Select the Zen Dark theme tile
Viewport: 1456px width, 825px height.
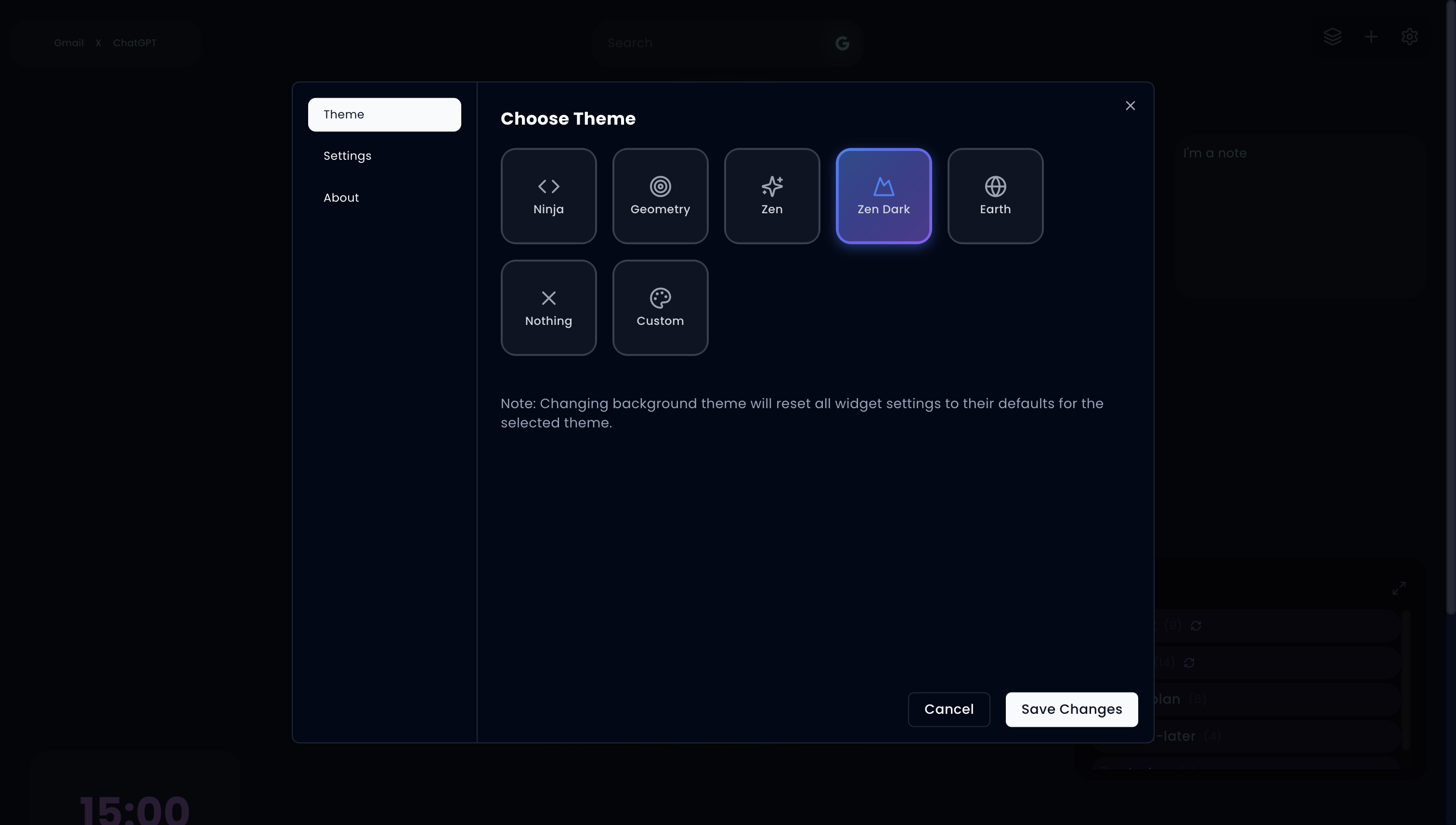[883, 196]
